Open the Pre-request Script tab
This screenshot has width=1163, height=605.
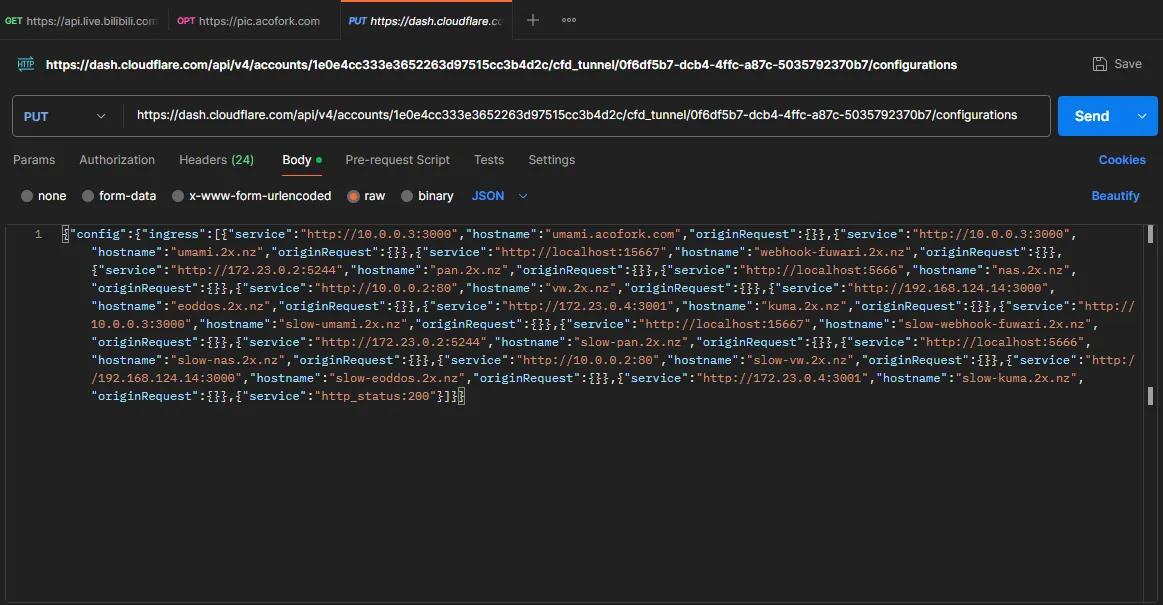[x=397, y=160]
